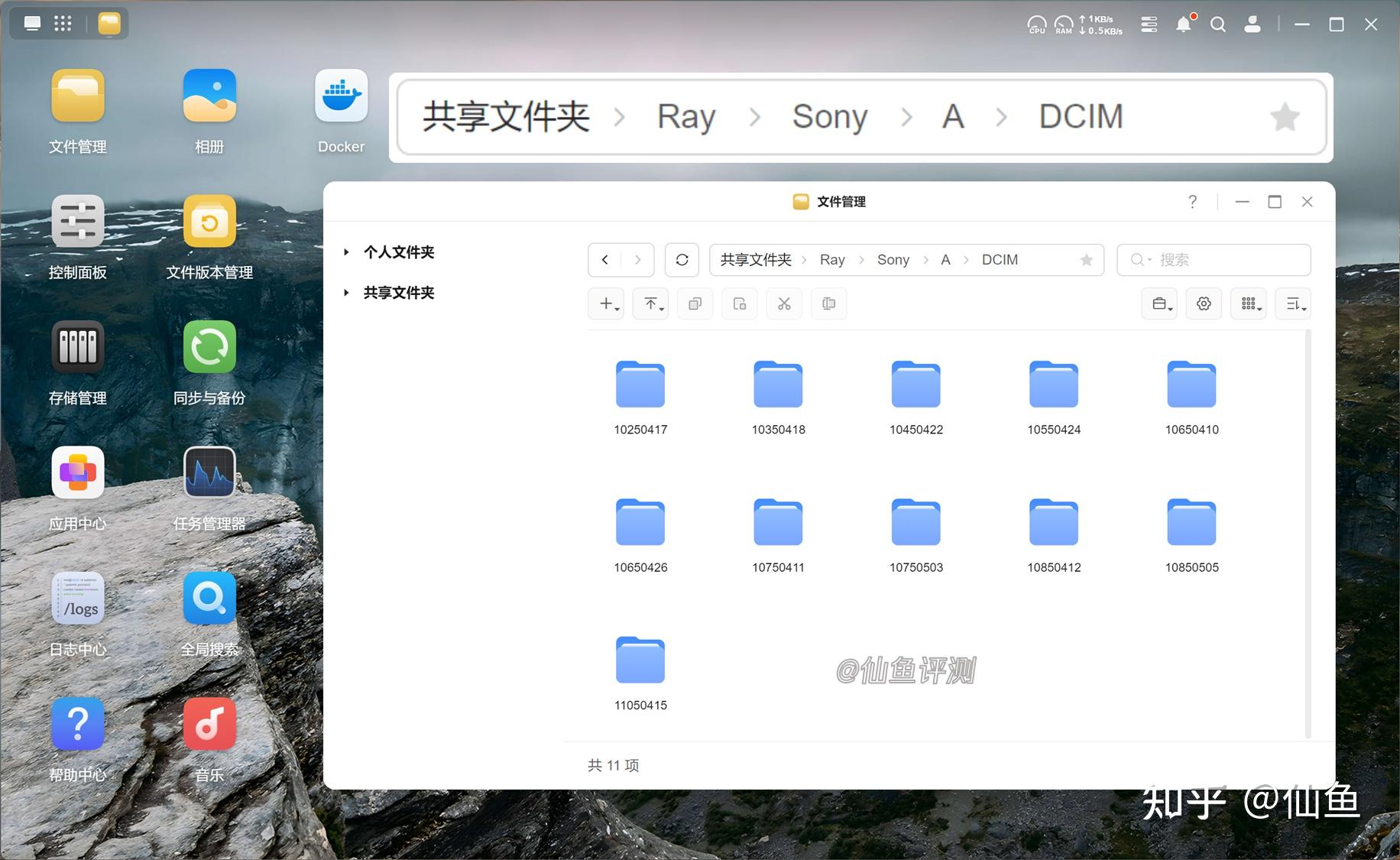Open the 任务管理器 task manager
Image resolution: width=1400 pixels, height=860 pixels.
coord(209,472)
